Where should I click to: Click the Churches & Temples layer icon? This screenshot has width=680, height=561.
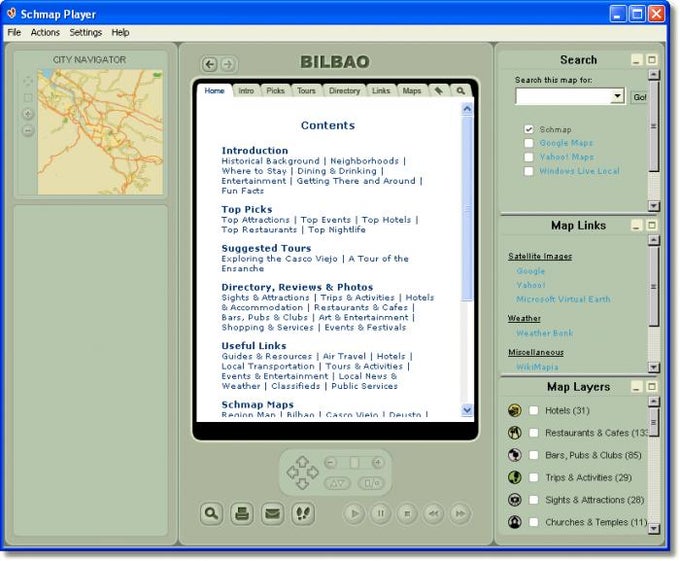pos(514,522)
